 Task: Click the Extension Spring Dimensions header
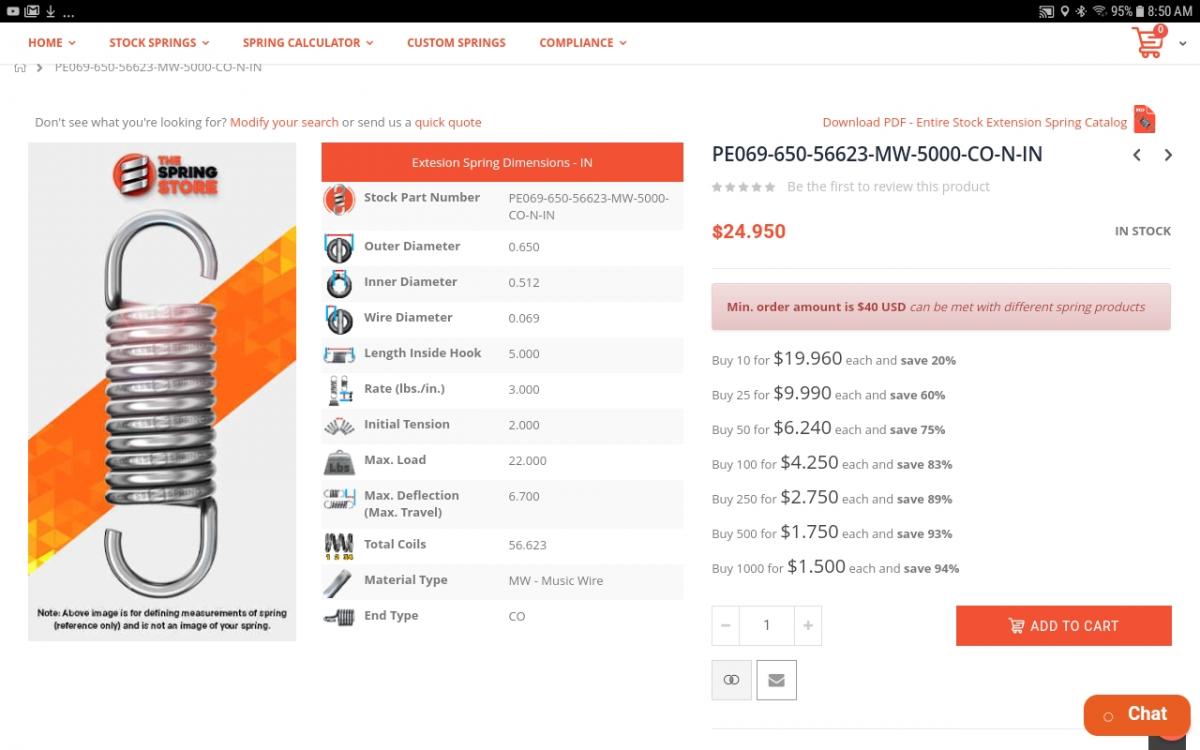pos(502,162)
